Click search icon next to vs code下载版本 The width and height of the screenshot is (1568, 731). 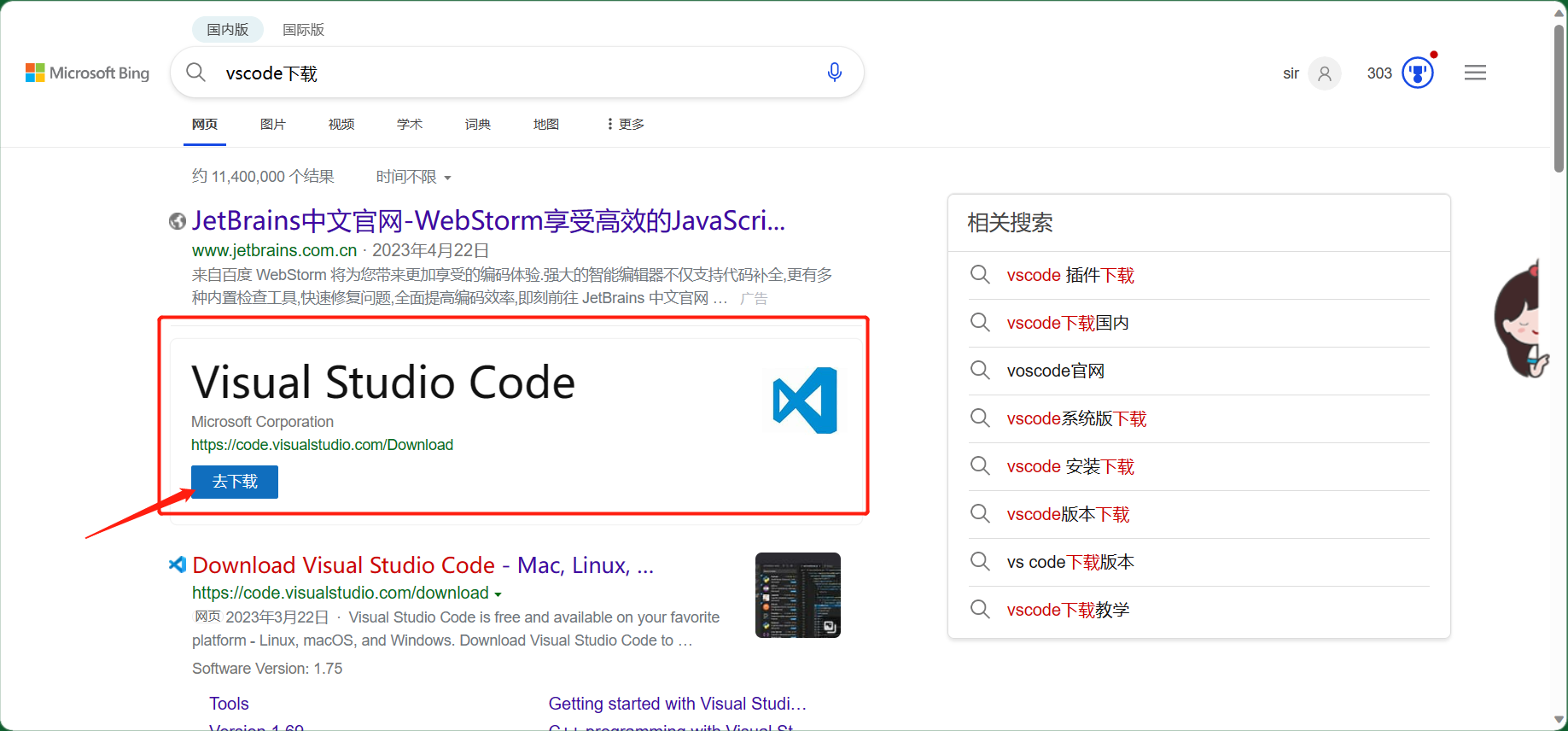(x=980, y=562)
